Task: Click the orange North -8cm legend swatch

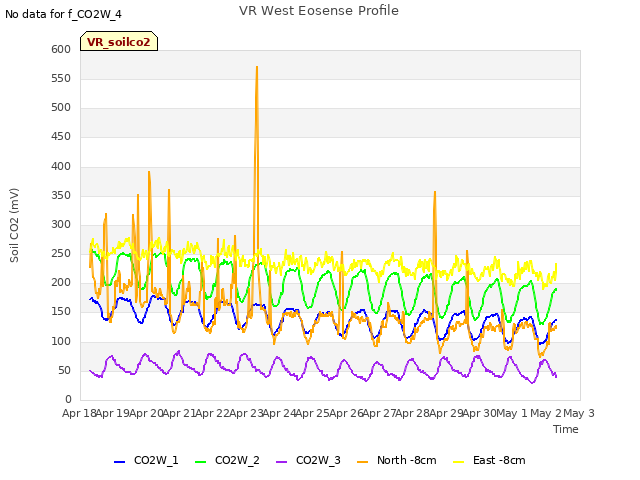Action: [x=362, y=462]
